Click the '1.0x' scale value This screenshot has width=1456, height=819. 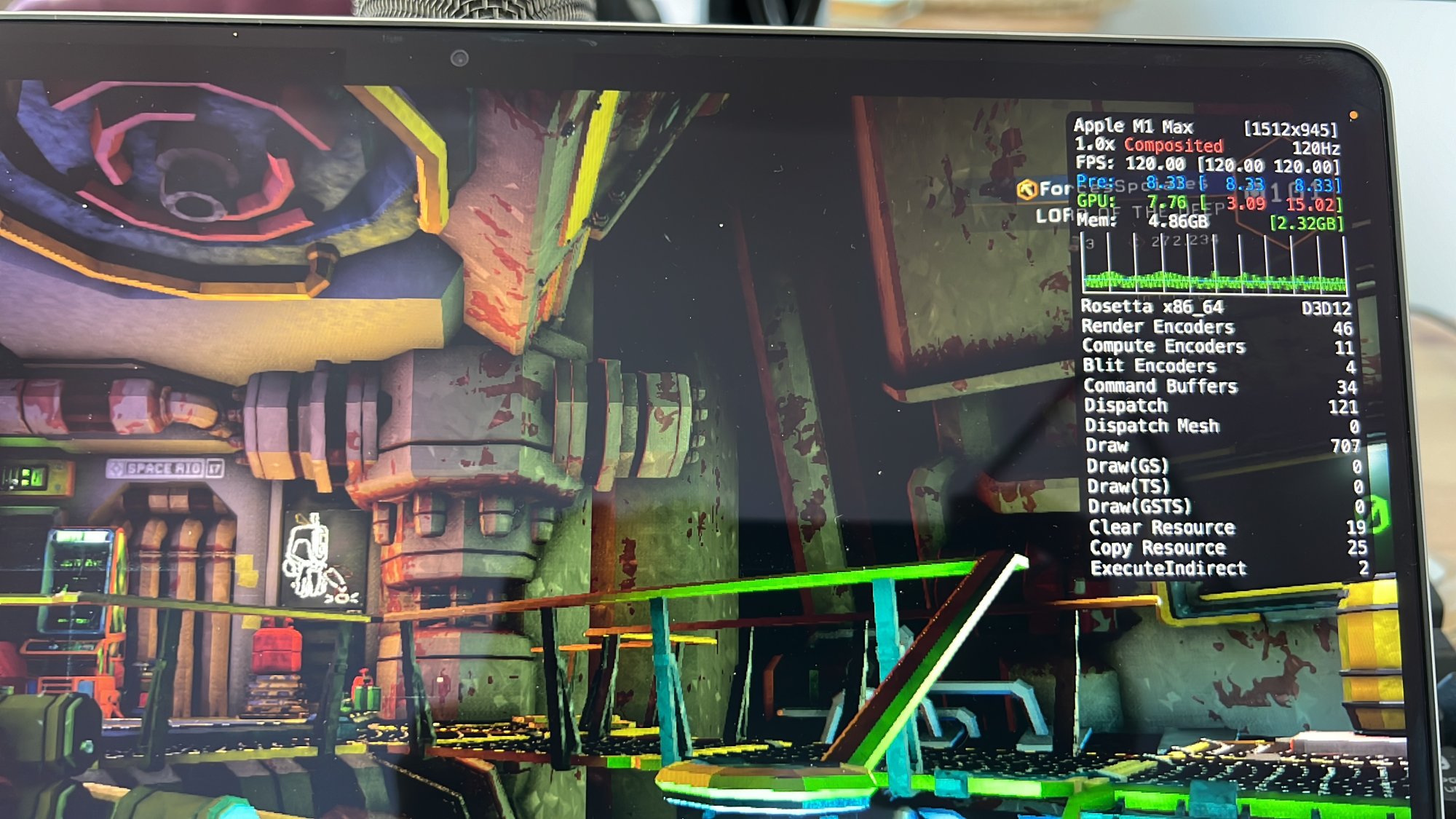coord(1095,144)
